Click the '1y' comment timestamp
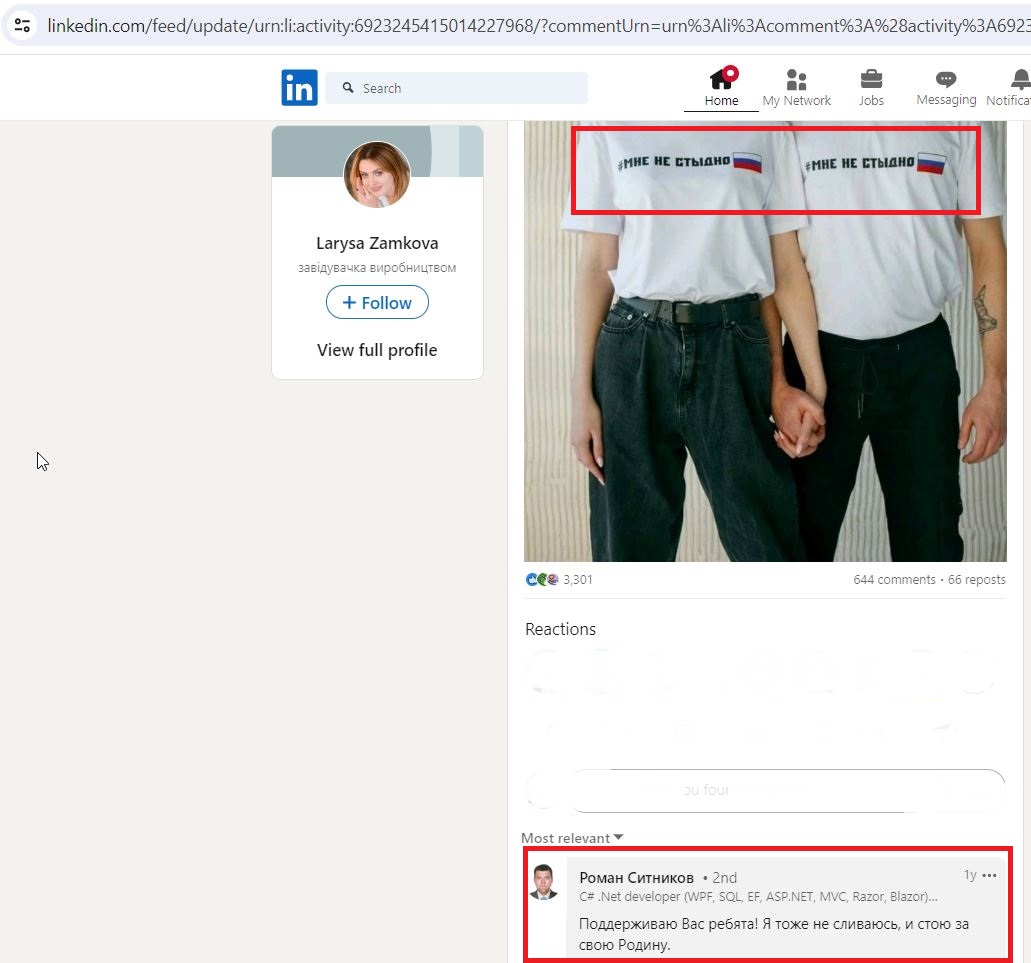Image resolution: width=1031 pixels, height=963 pixels. tap(970, 875)
